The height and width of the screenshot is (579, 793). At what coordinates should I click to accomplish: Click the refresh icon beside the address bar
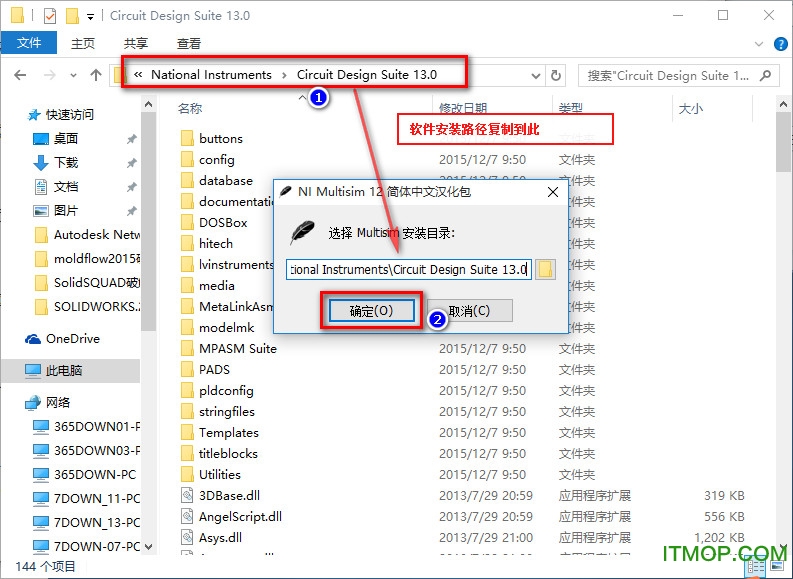tap(556, 75)
